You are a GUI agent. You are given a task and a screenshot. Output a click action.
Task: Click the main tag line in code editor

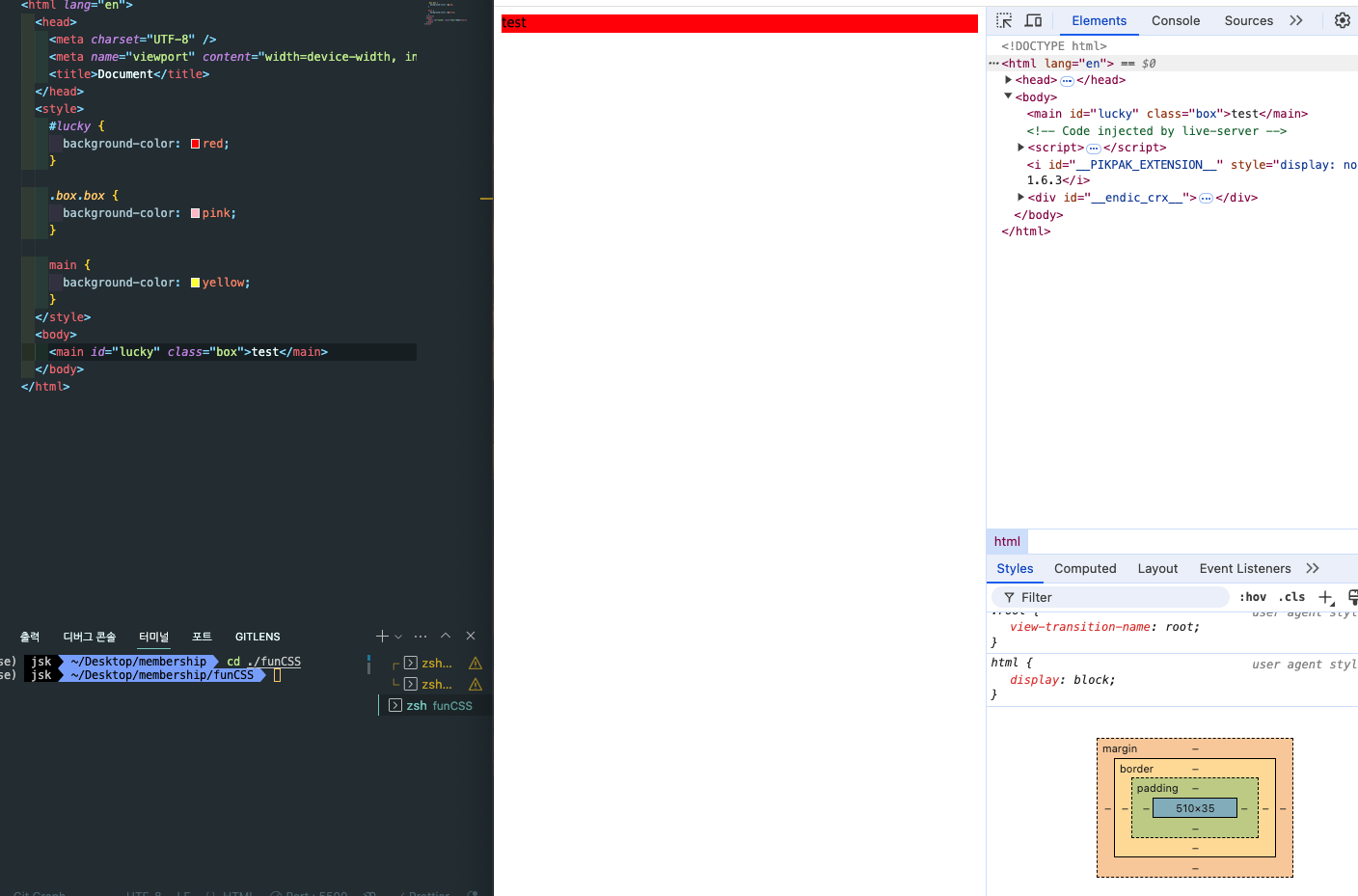(188, 352)
